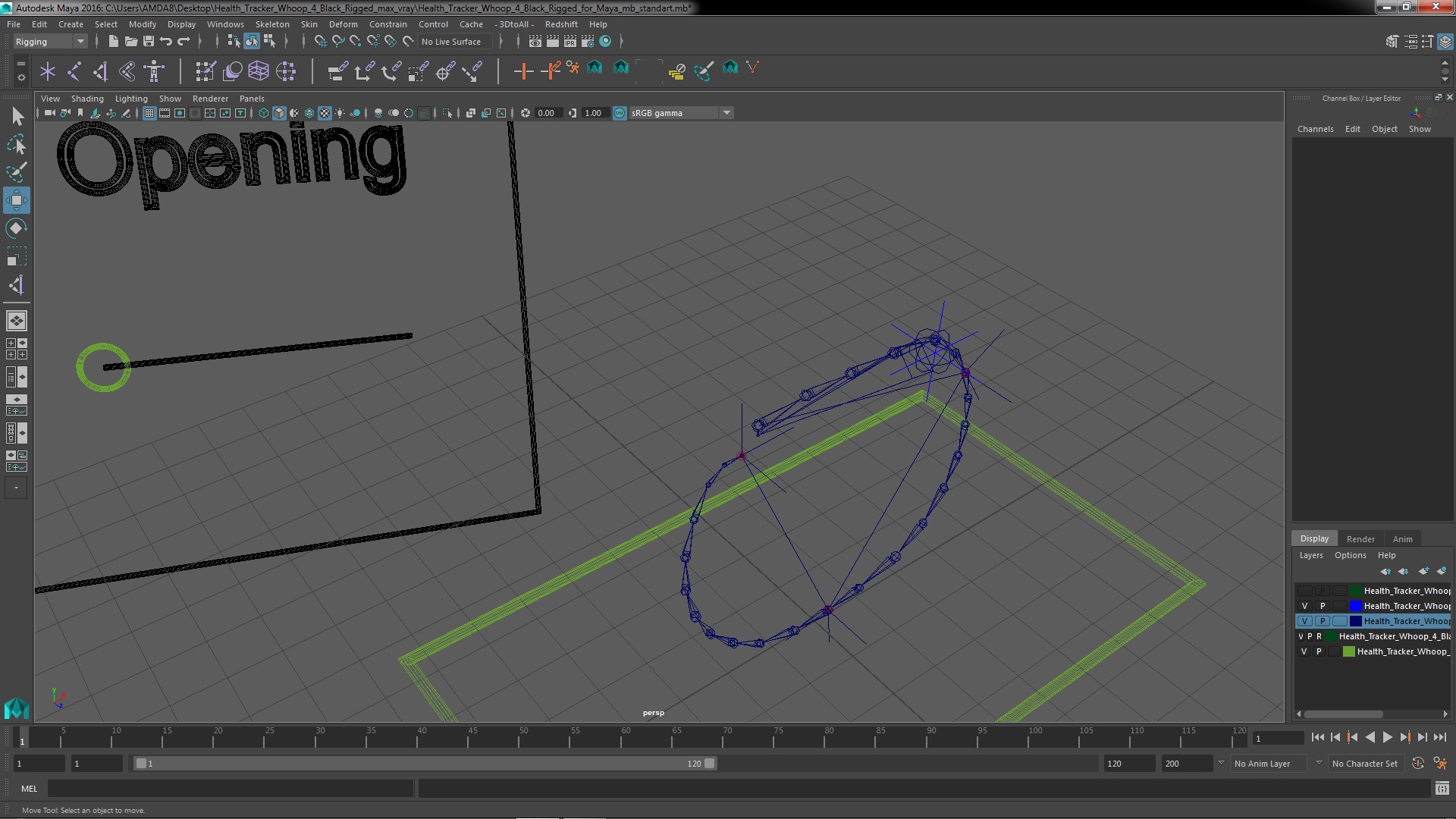The height and width of the screenshot is (819, 1456).
Task: Open the viewport Shading menu
Action: click(x=87, y=99)
